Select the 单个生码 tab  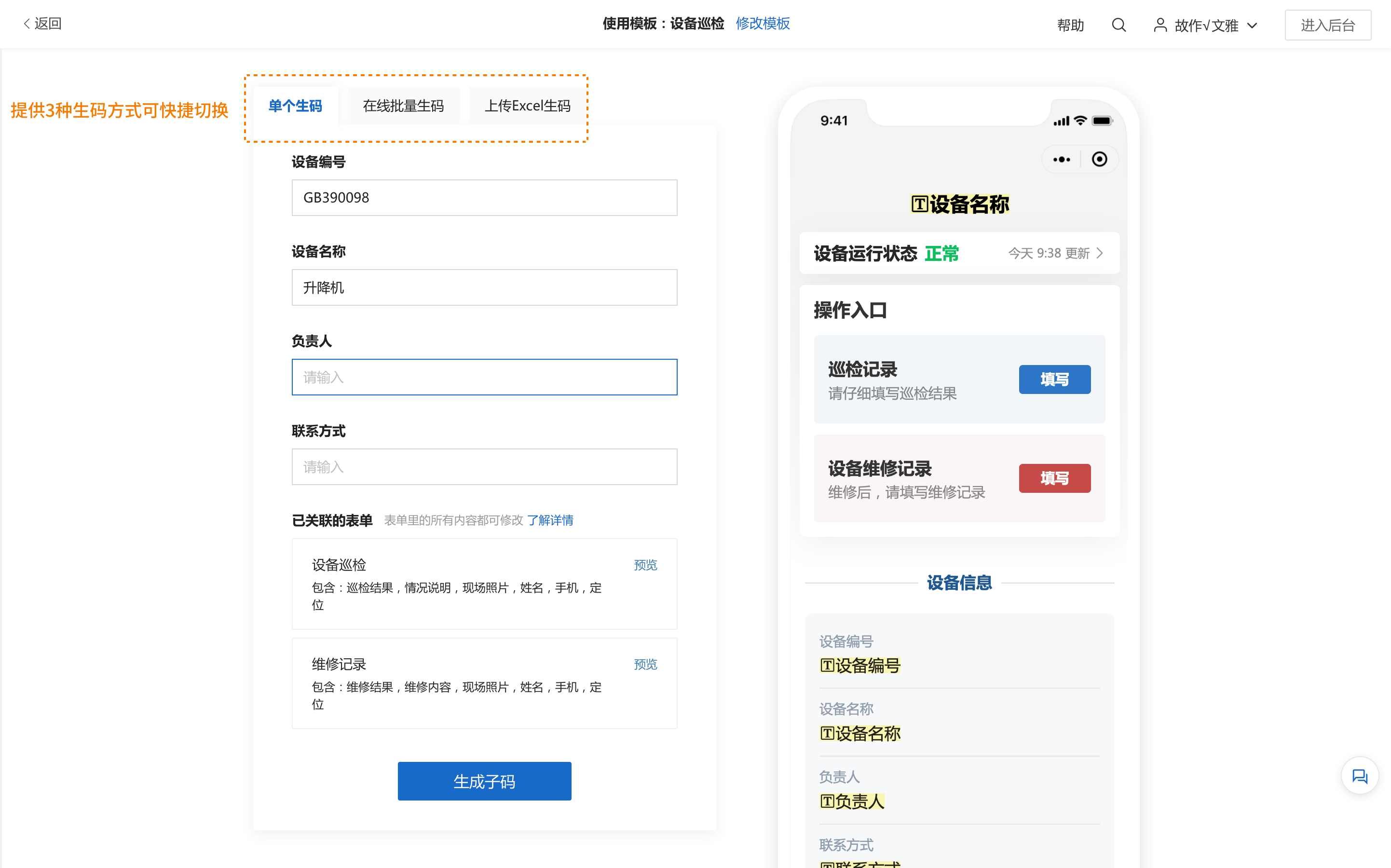[x=295, y=106]
